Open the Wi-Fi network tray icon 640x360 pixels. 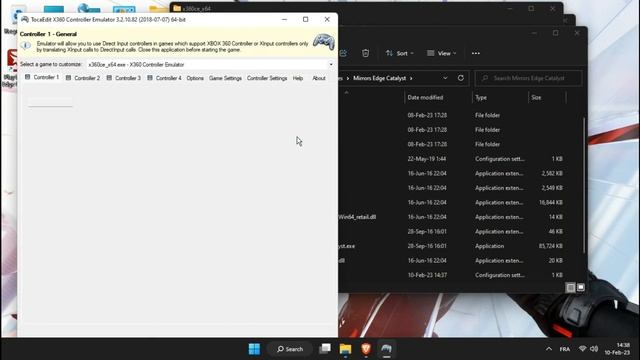coord(582,349)
